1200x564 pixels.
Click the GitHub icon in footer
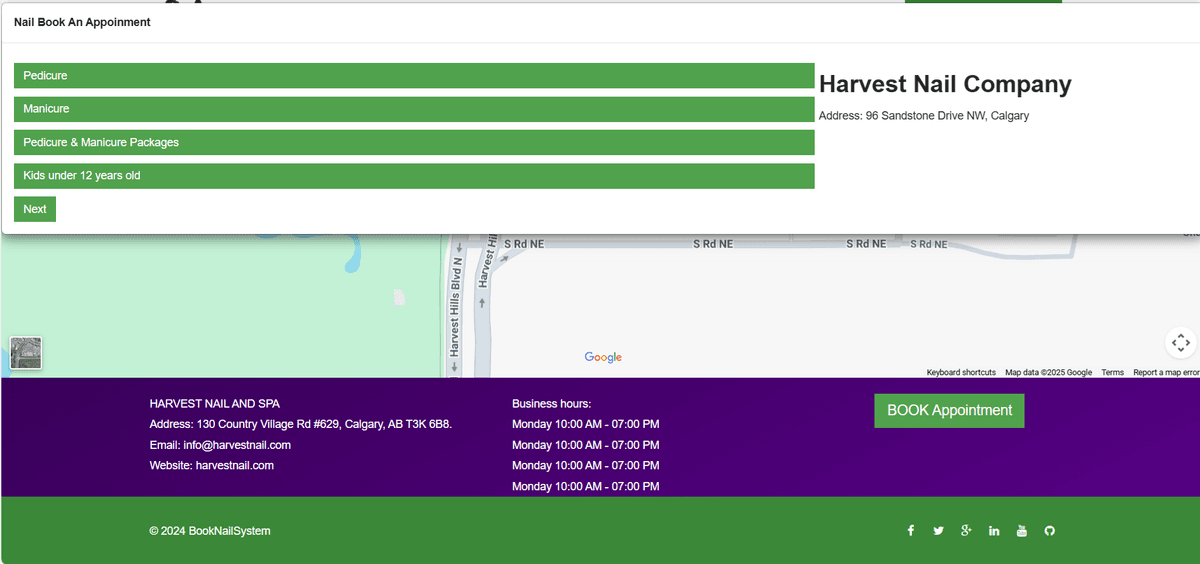coord(1049,531)
